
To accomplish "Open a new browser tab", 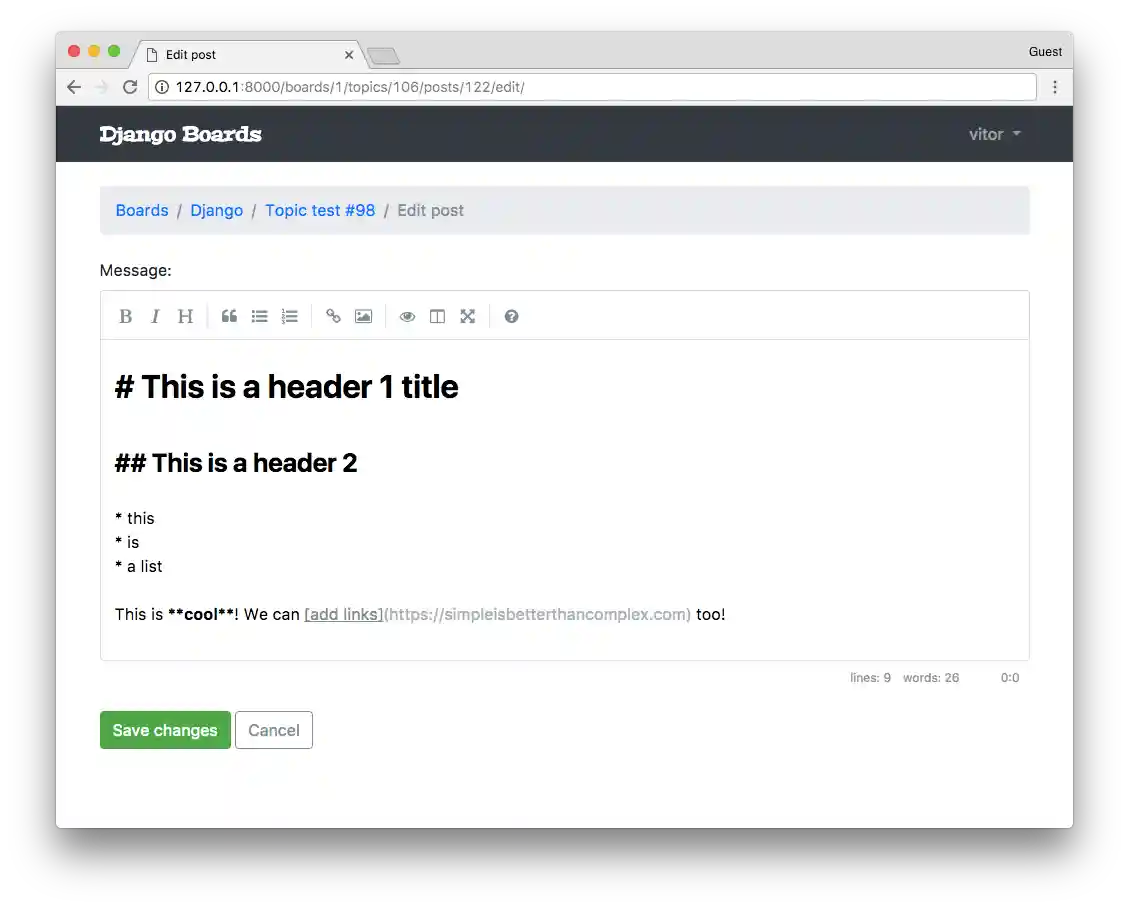I will click(383, 55).
